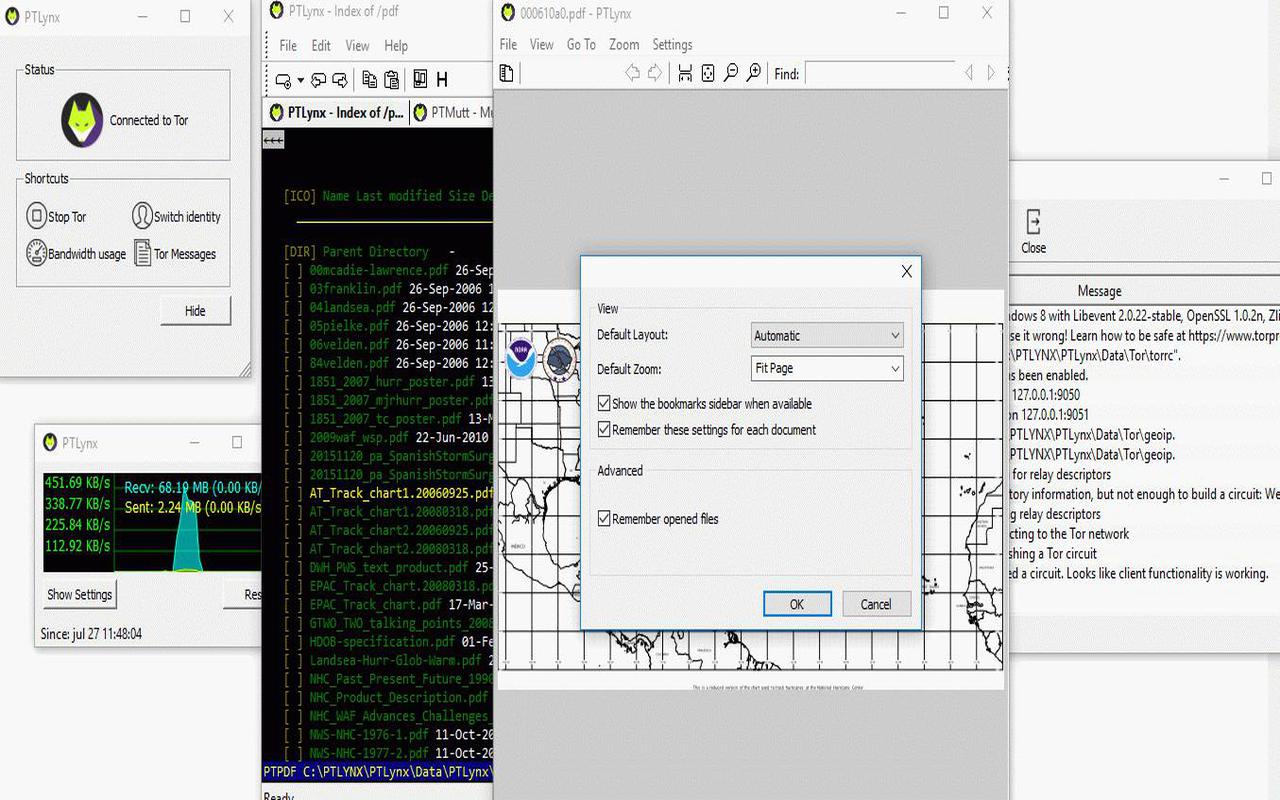Click Hide button in Tor control panel

pos(195,311)
